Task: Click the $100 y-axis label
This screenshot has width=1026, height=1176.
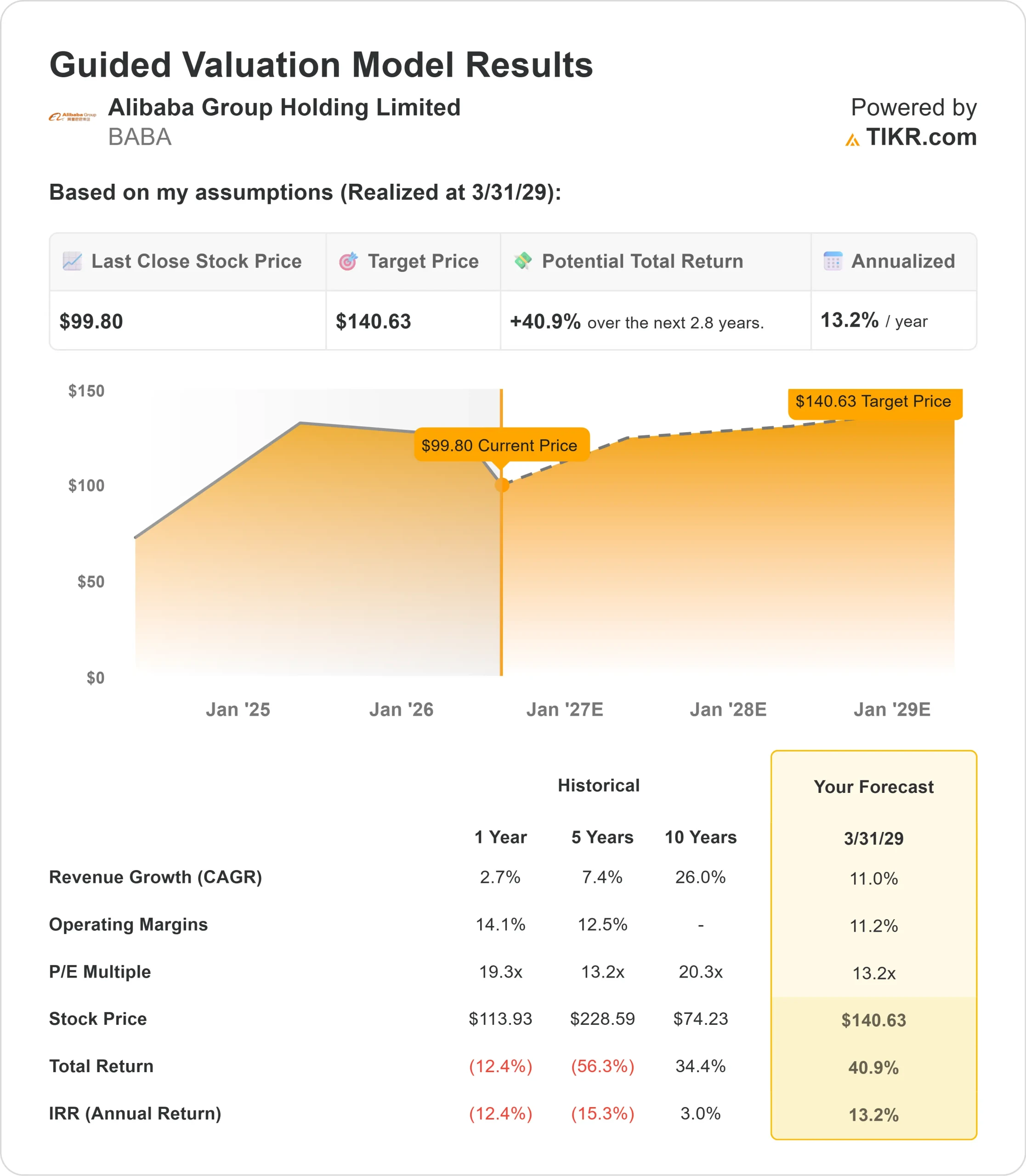Action: tap(86, 486)
